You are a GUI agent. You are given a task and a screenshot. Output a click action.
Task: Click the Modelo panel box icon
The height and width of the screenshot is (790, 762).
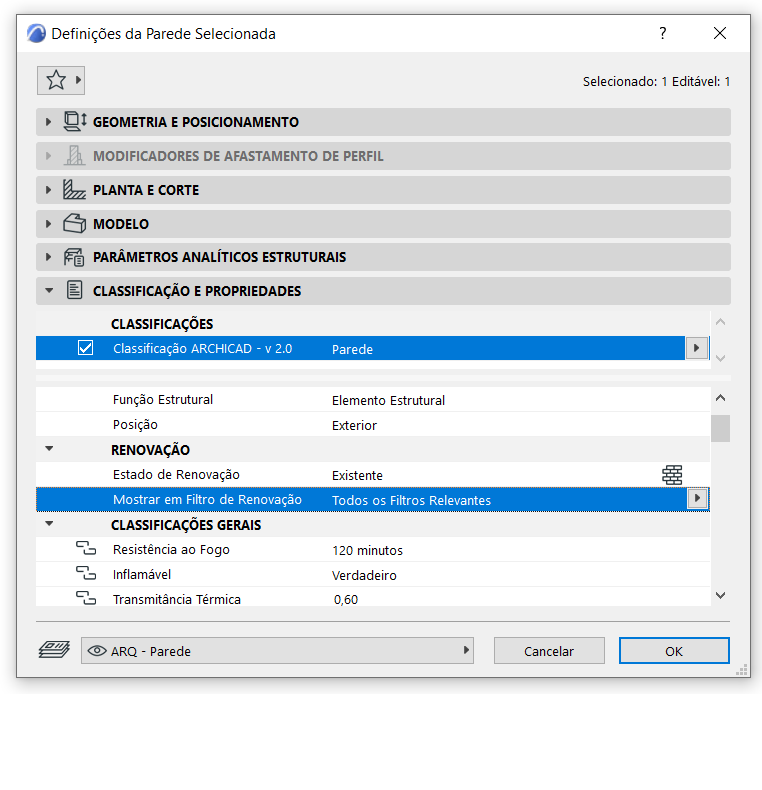(75, 224)
